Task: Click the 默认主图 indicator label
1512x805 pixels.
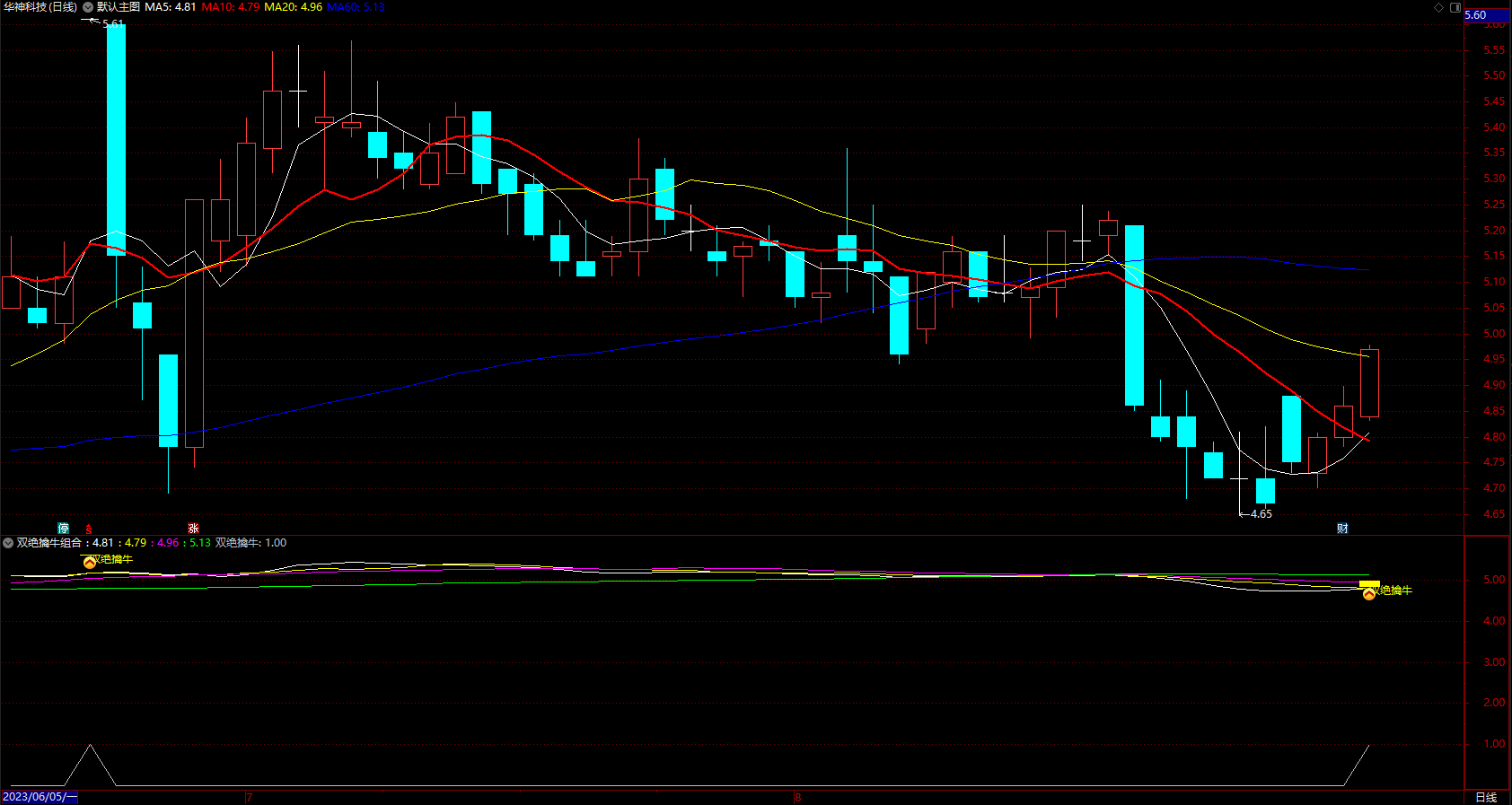Action: tap(119, 7)
